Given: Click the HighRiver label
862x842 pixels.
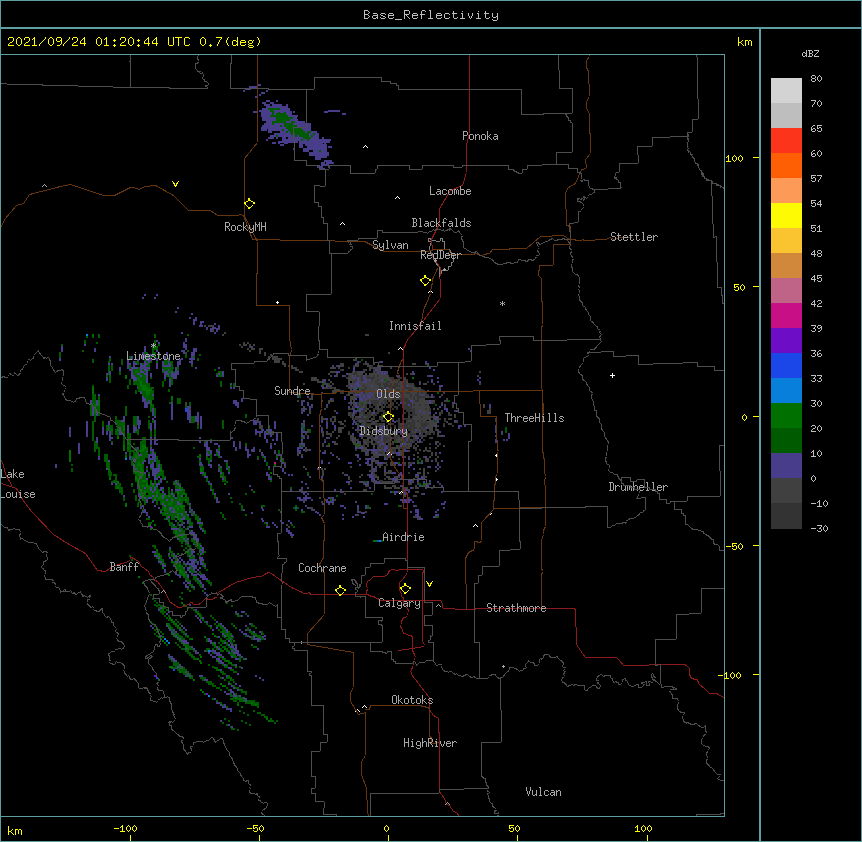Looking at the screenshot, I should [x=430, y=743].
